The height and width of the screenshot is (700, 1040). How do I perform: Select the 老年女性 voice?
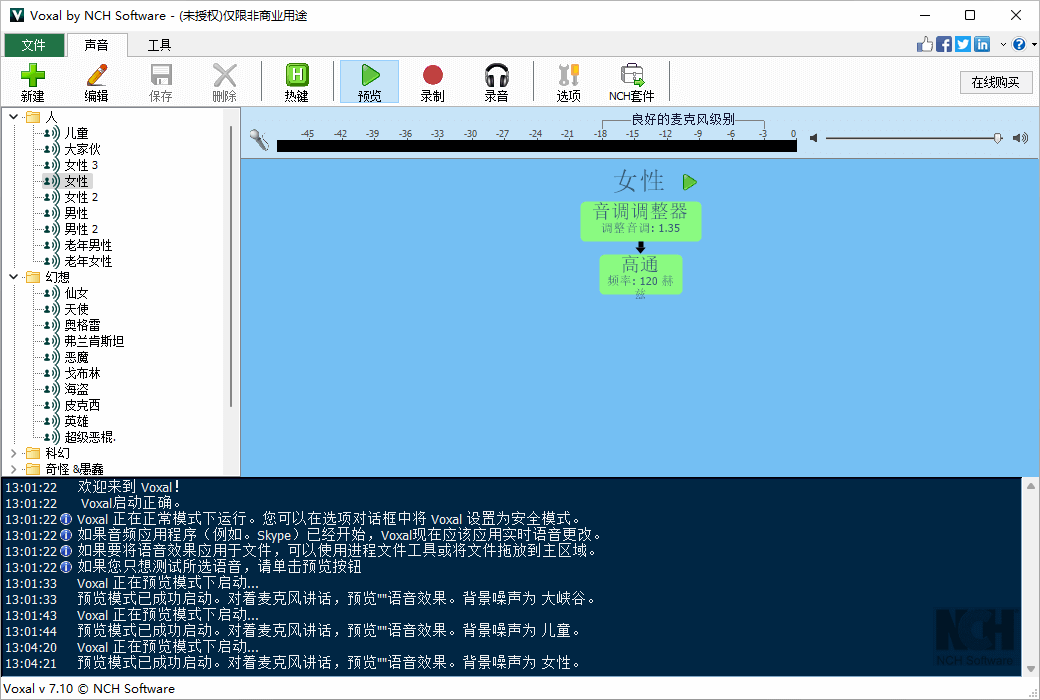(88, 261)
